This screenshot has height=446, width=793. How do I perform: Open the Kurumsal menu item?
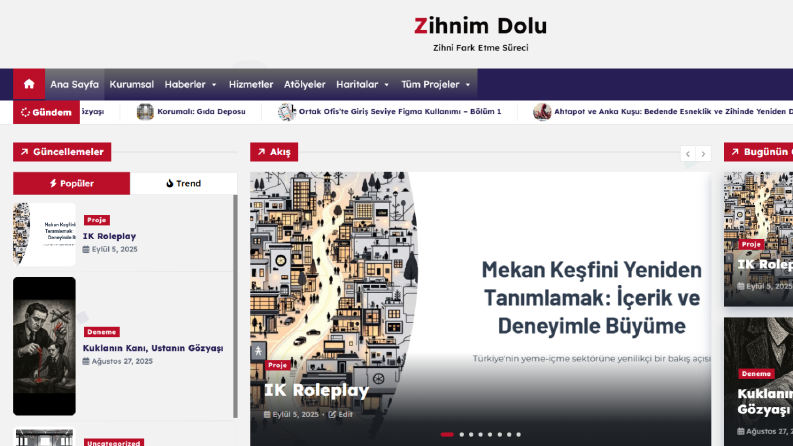click(x=131, y=84)
